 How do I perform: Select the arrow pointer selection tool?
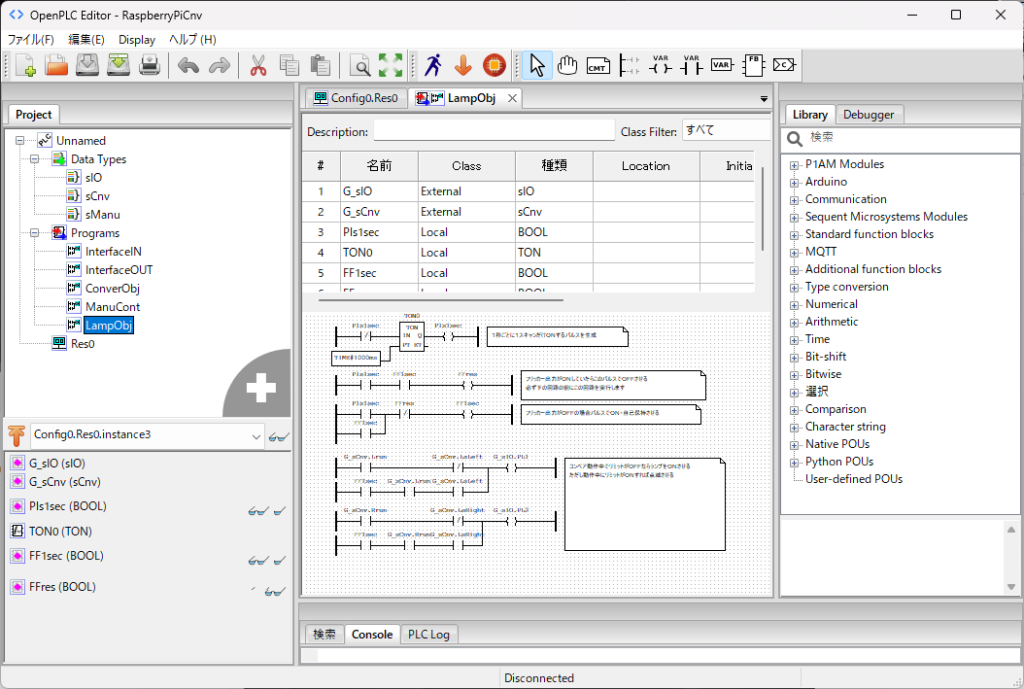tap(537, 65)
